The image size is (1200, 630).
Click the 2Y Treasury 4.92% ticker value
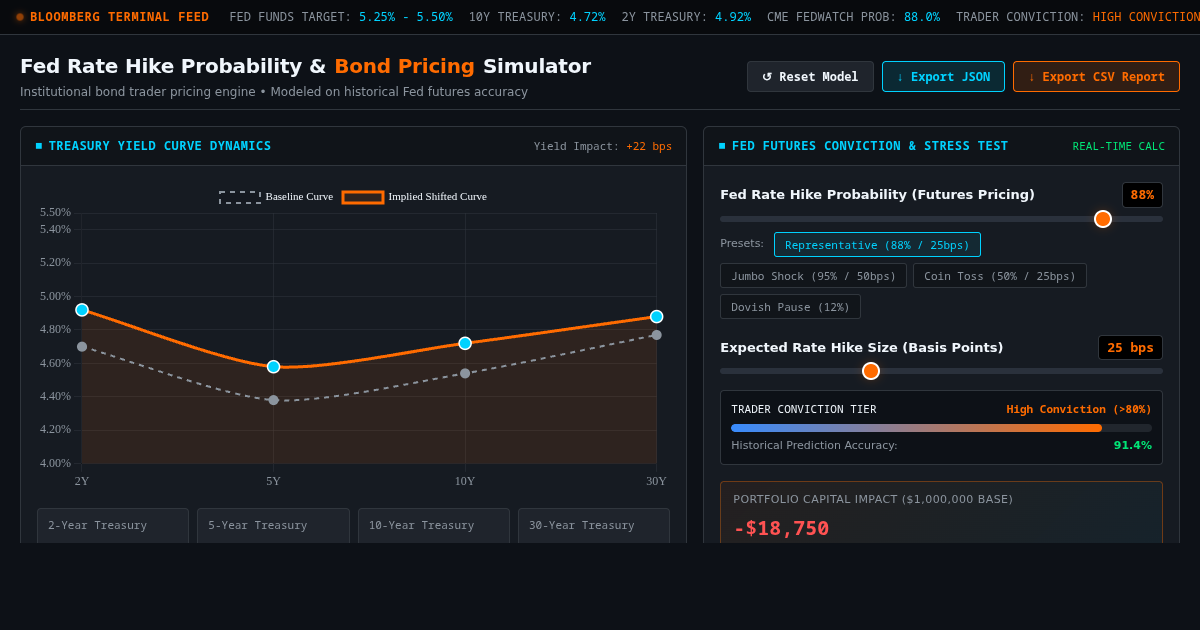733,17
